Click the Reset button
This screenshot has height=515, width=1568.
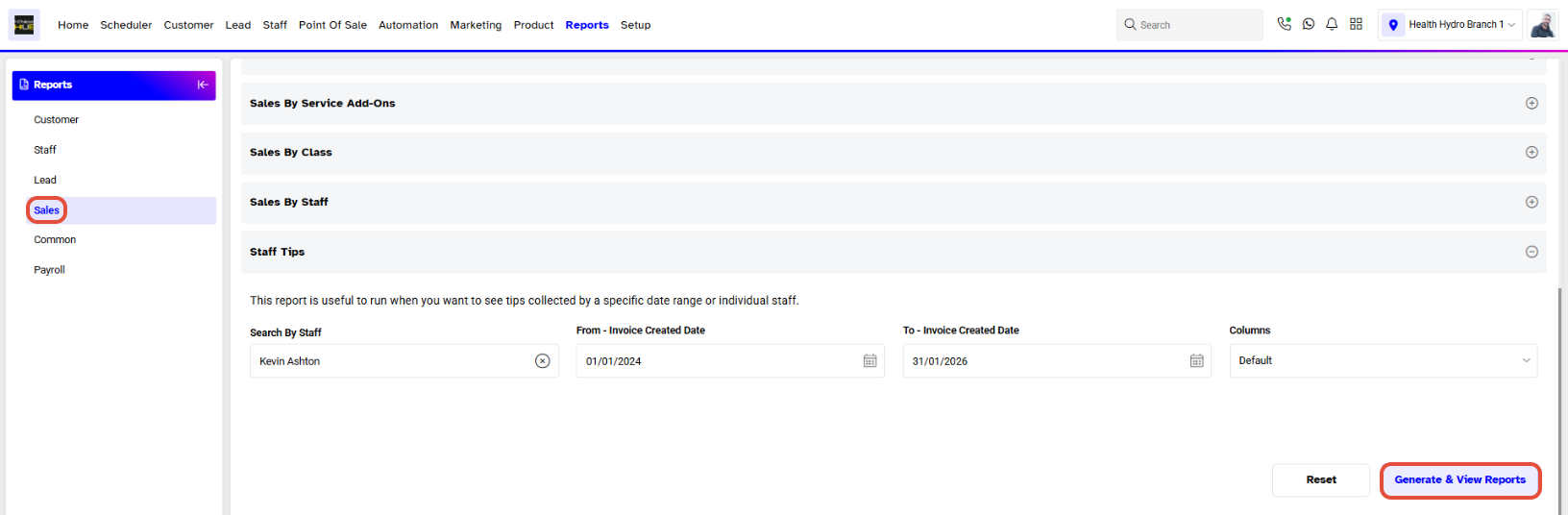(x=1321, y=480)
